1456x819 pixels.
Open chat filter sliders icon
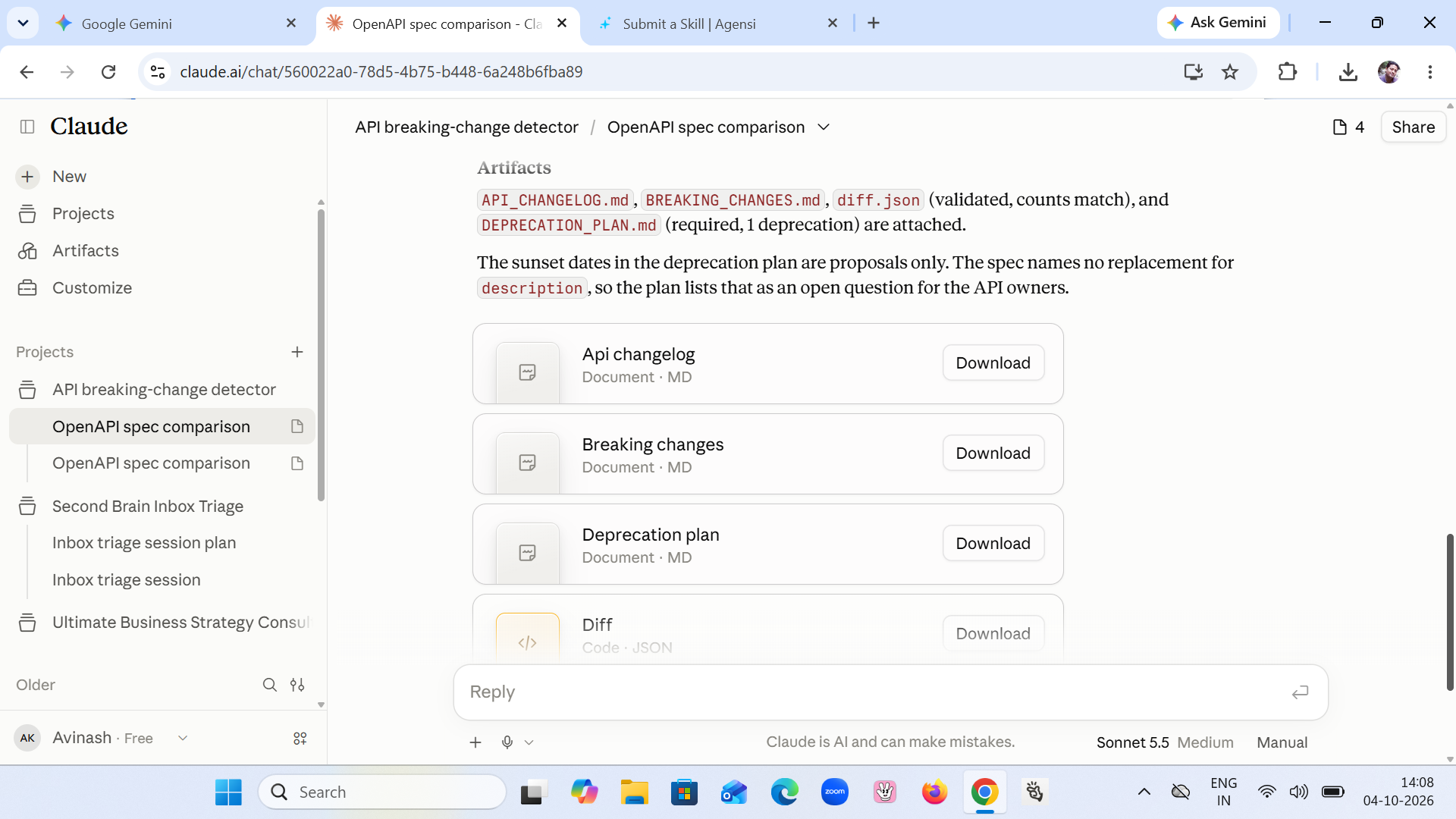[x=297, y=685]
